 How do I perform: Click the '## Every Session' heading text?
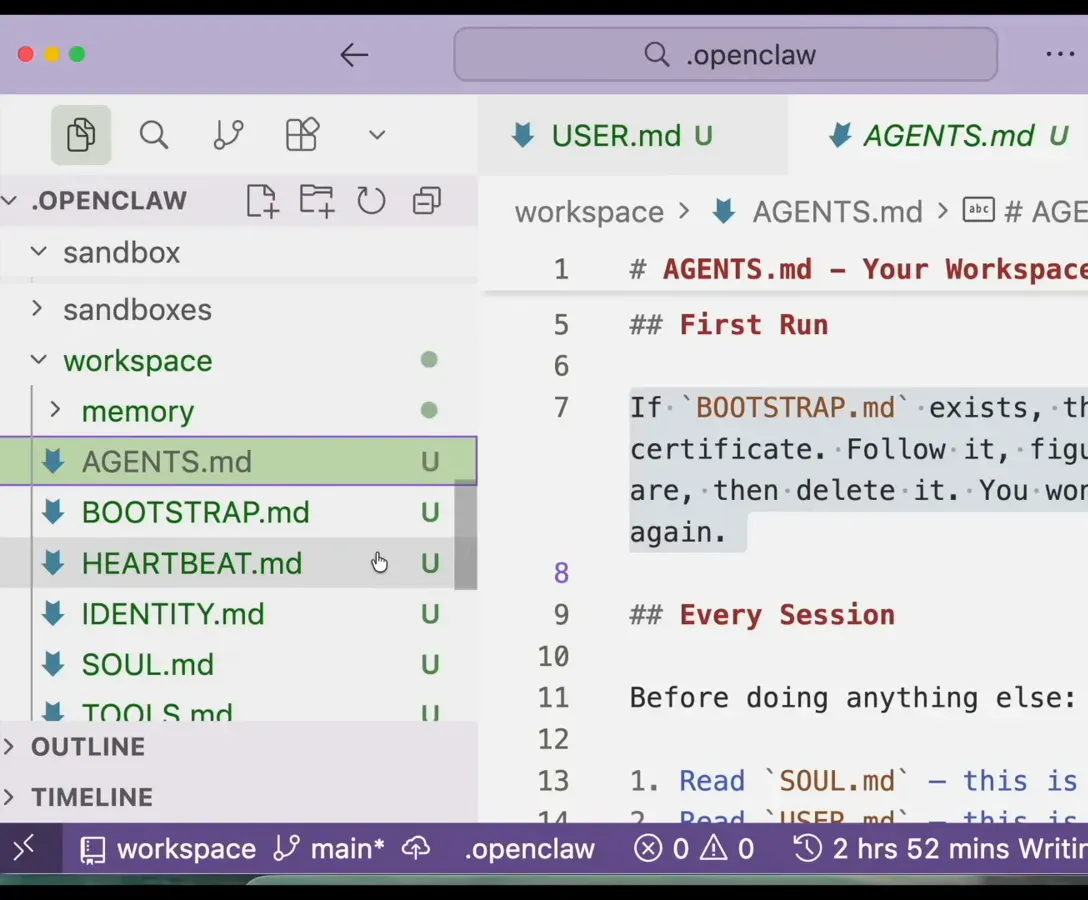pyautogui.click(x=762, y=615)
